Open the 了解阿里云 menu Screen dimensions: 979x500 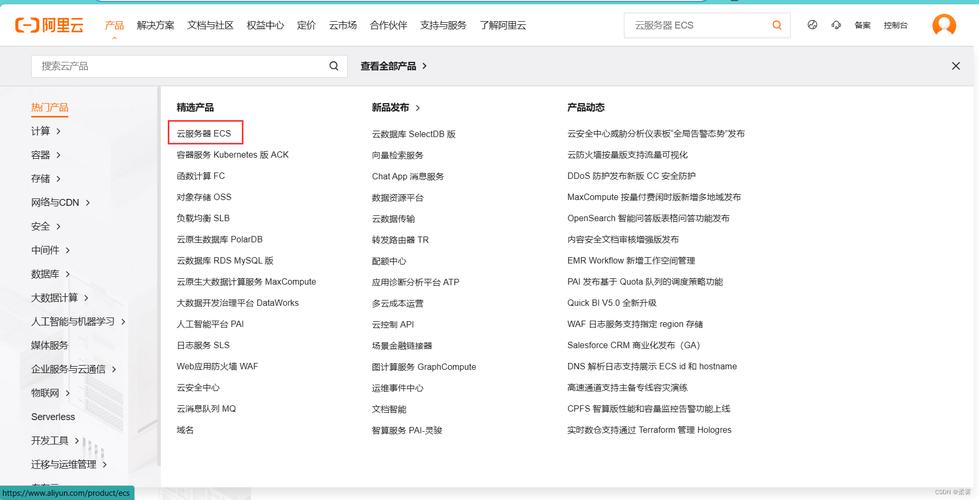coord(503,25)
